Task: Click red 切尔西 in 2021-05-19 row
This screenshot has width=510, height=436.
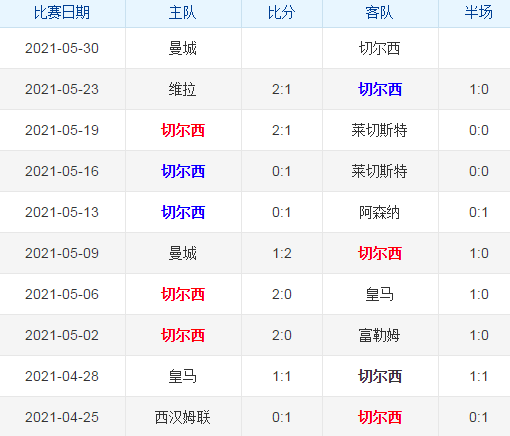Action: coord(183,130)
